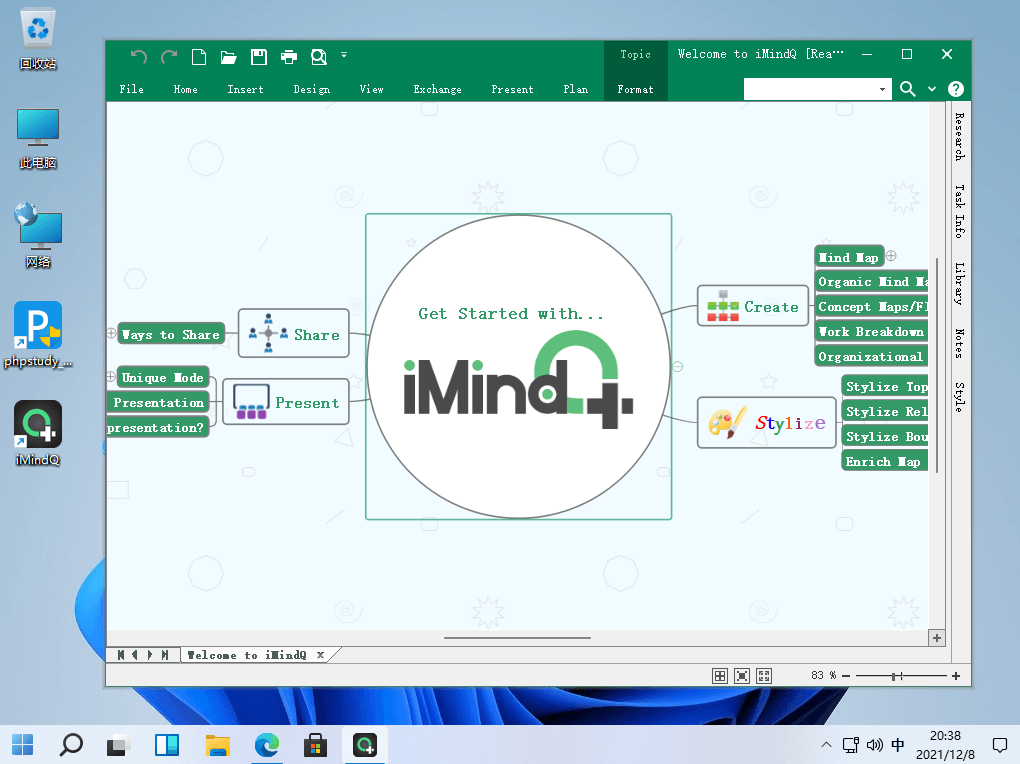Zoom in with plus button
This screenshot has width=1020, height=764.
click(956, 676)
